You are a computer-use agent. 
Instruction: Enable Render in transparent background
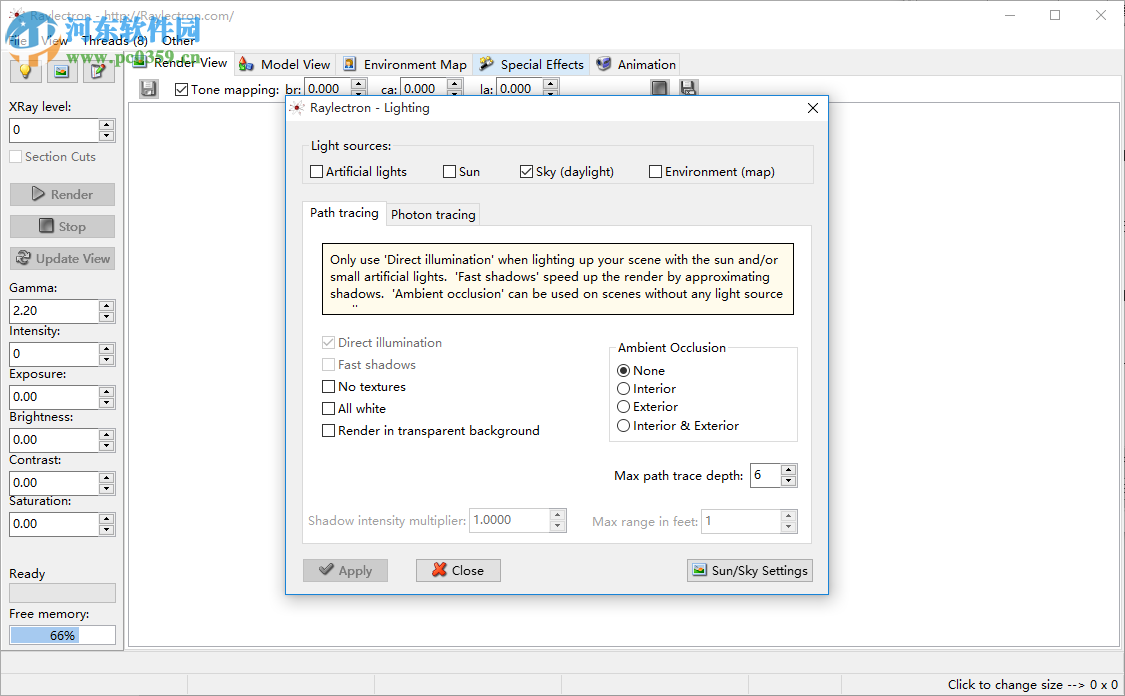click(x=328, y=430)
